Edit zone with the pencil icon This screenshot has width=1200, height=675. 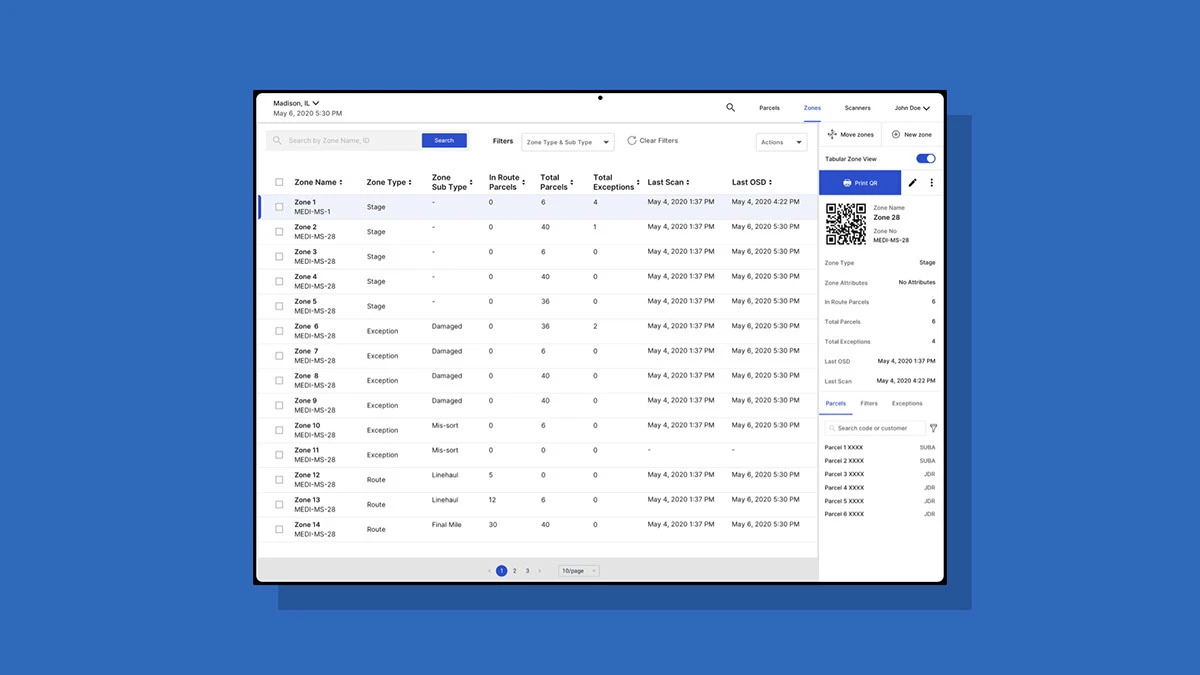coord(912,183)
